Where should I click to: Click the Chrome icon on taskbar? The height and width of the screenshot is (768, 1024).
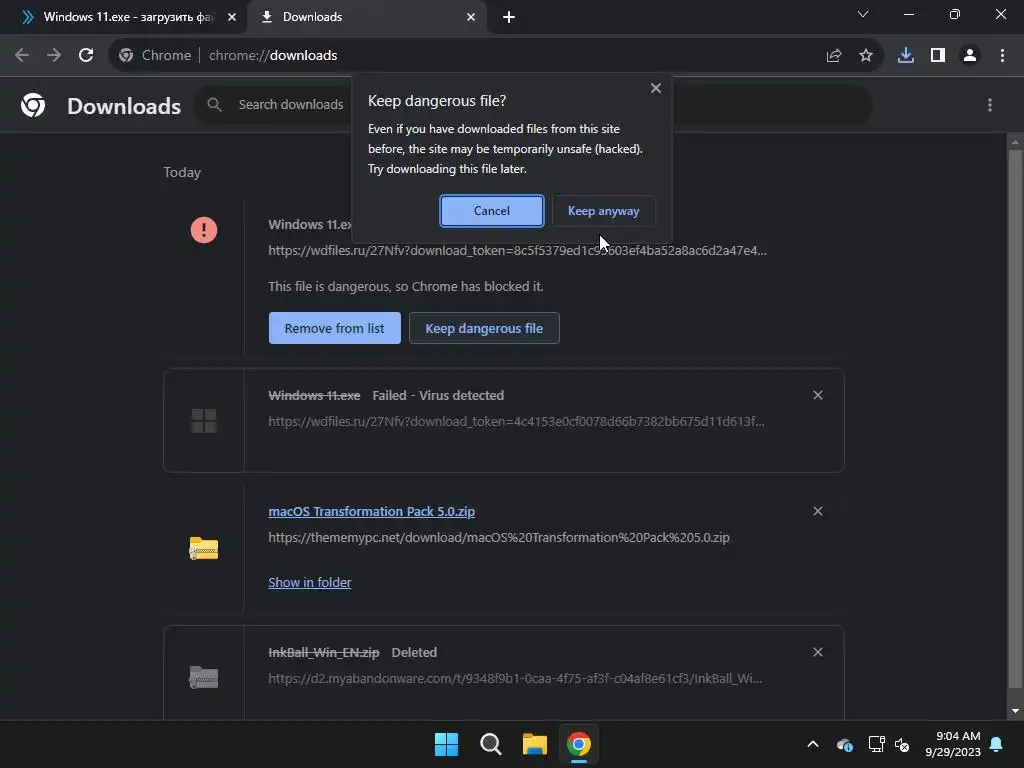(x=579, y=744)
